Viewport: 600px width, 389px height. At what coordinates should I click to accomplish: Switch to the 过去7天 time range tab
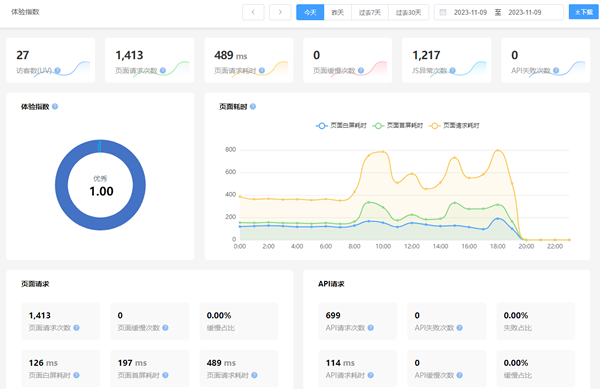[370, 12]
